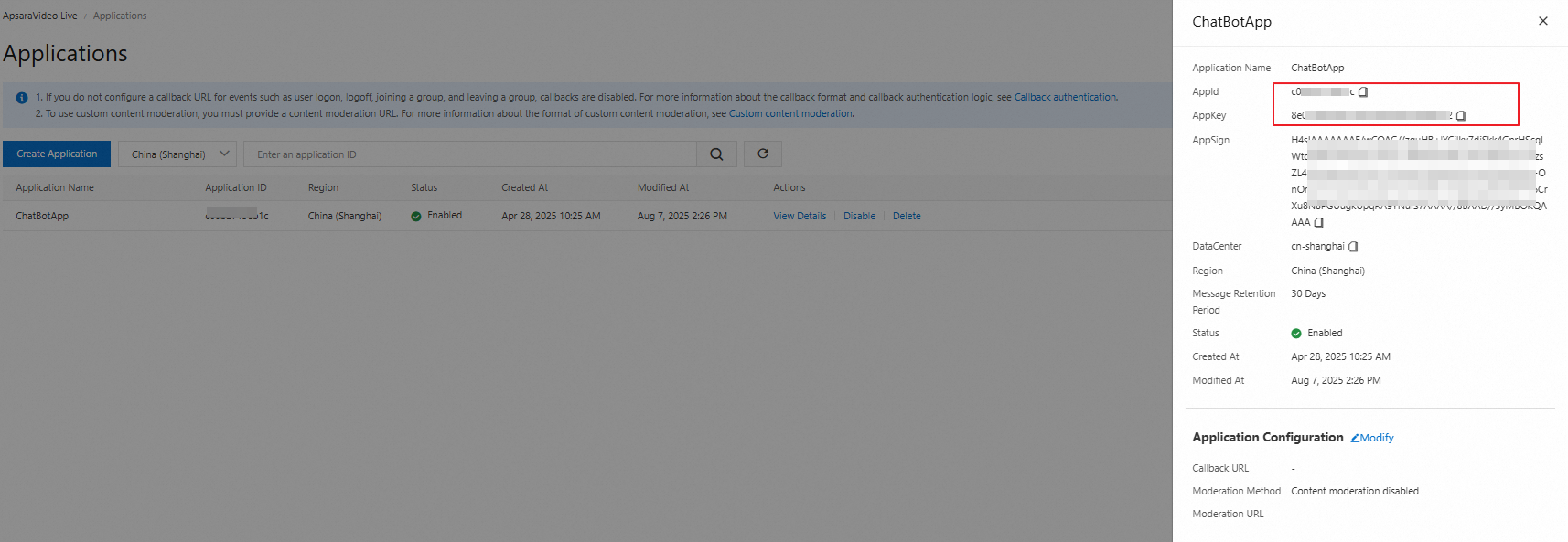Screen dimensions: 1568x542
Task: Click the green Enabled status icon in table
Action: [416, 217]
